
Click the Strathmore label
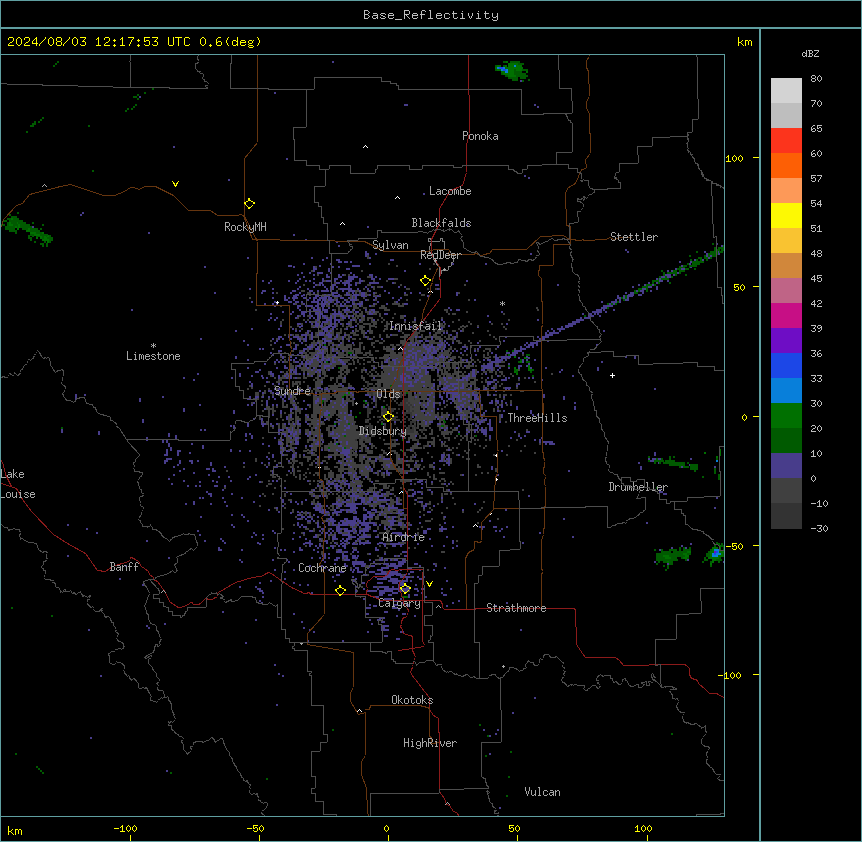(x=516, y=608)
